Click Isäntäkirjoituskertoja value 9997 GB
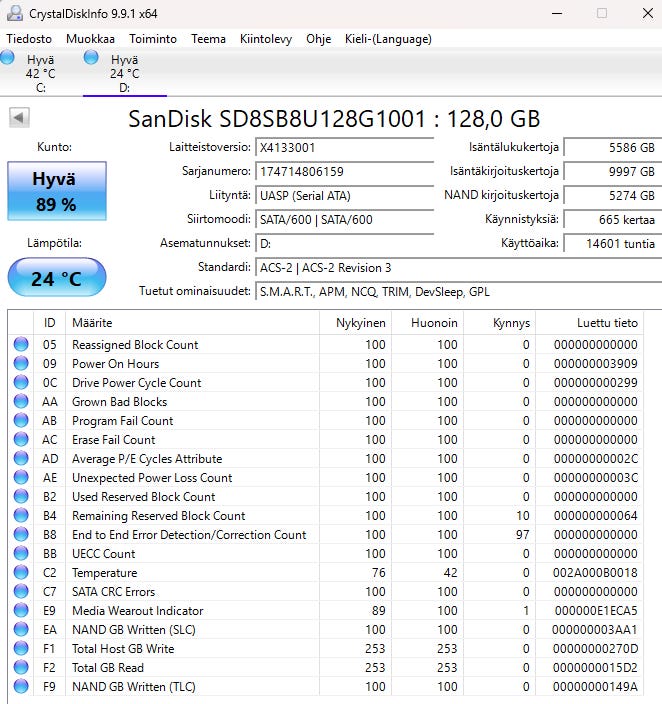 click(x=613, y=172)
